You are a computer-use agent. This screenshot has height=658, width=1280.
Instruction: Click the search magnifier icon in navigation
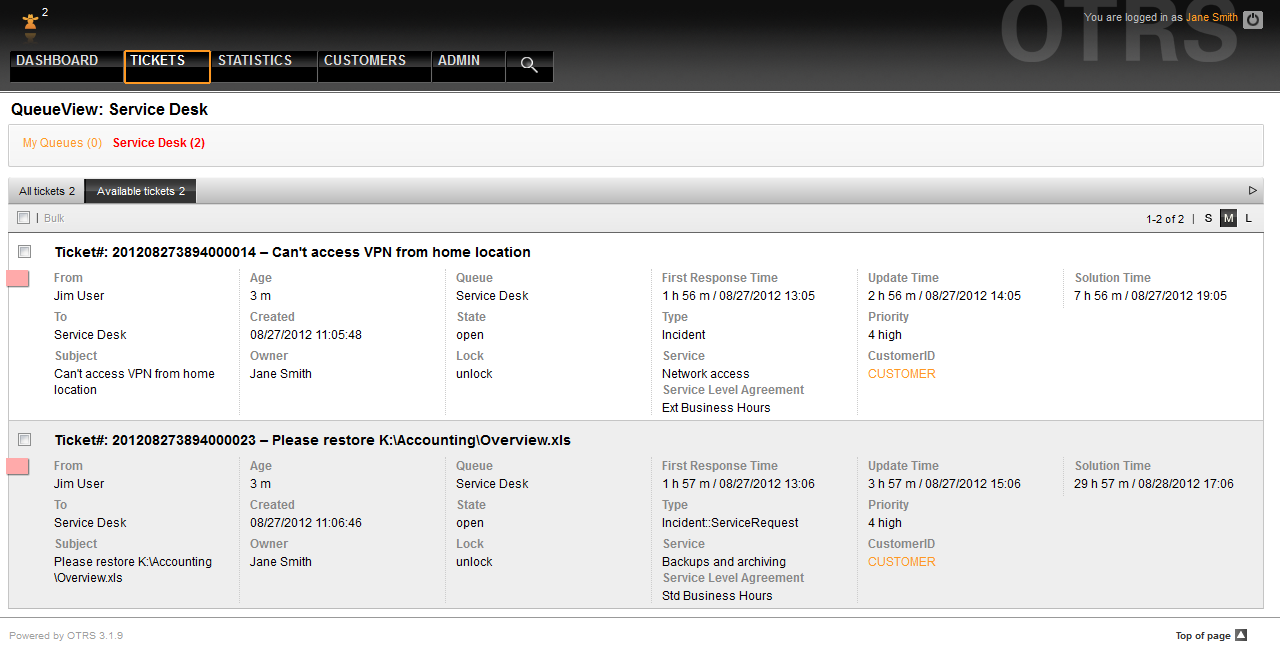529,66
